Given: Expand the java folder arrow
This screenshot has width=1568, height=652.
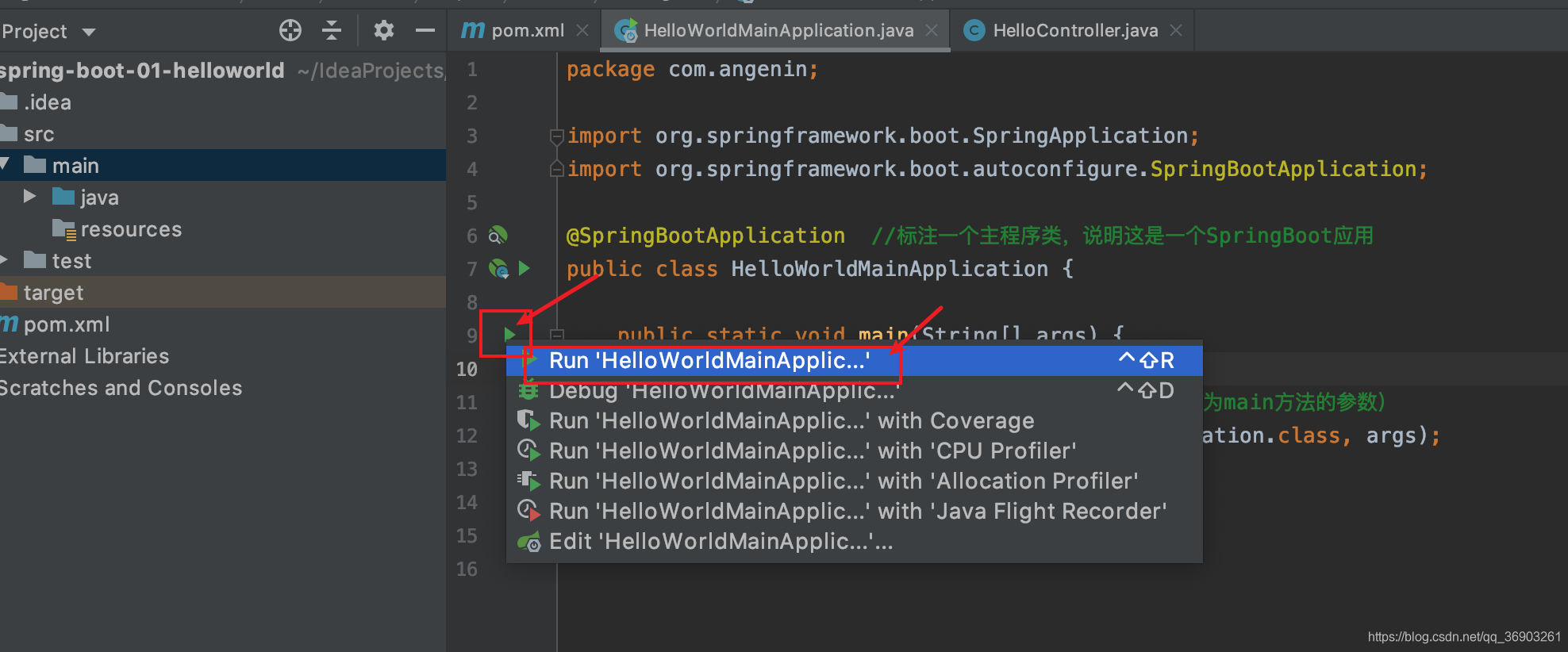Looking at the screenshot, I should pyautogui.click(x=30, y=196).
